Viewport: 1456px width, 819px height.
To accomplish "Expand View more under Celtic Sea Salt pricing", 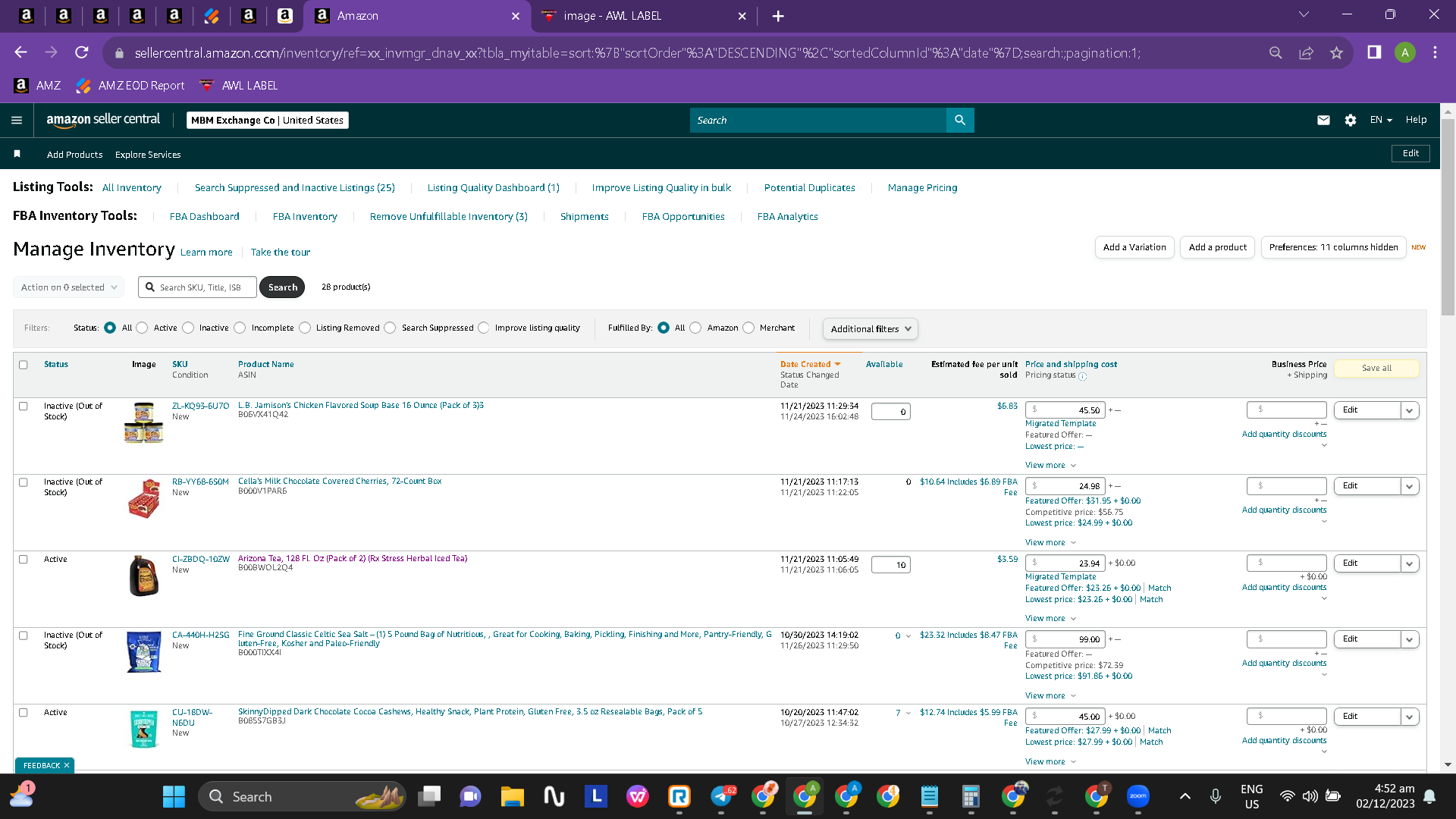I will [x=1051, y=696].
